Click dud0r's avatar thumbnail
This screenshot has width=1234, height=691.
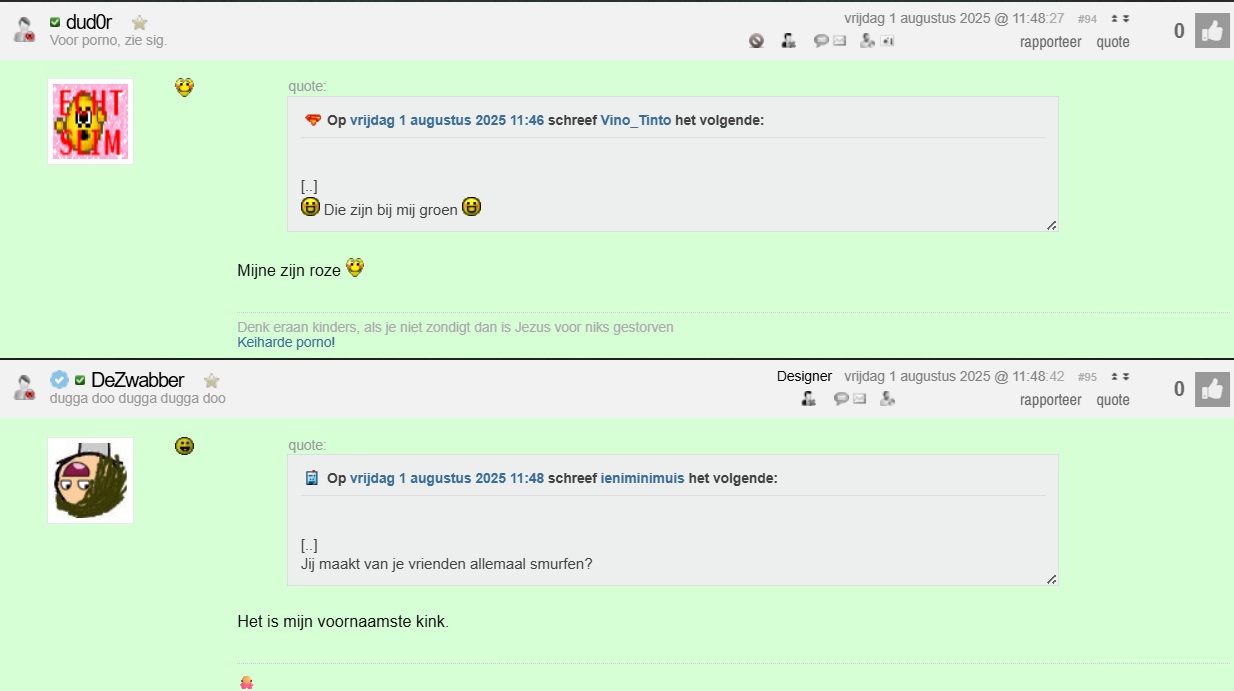point(90,122)
